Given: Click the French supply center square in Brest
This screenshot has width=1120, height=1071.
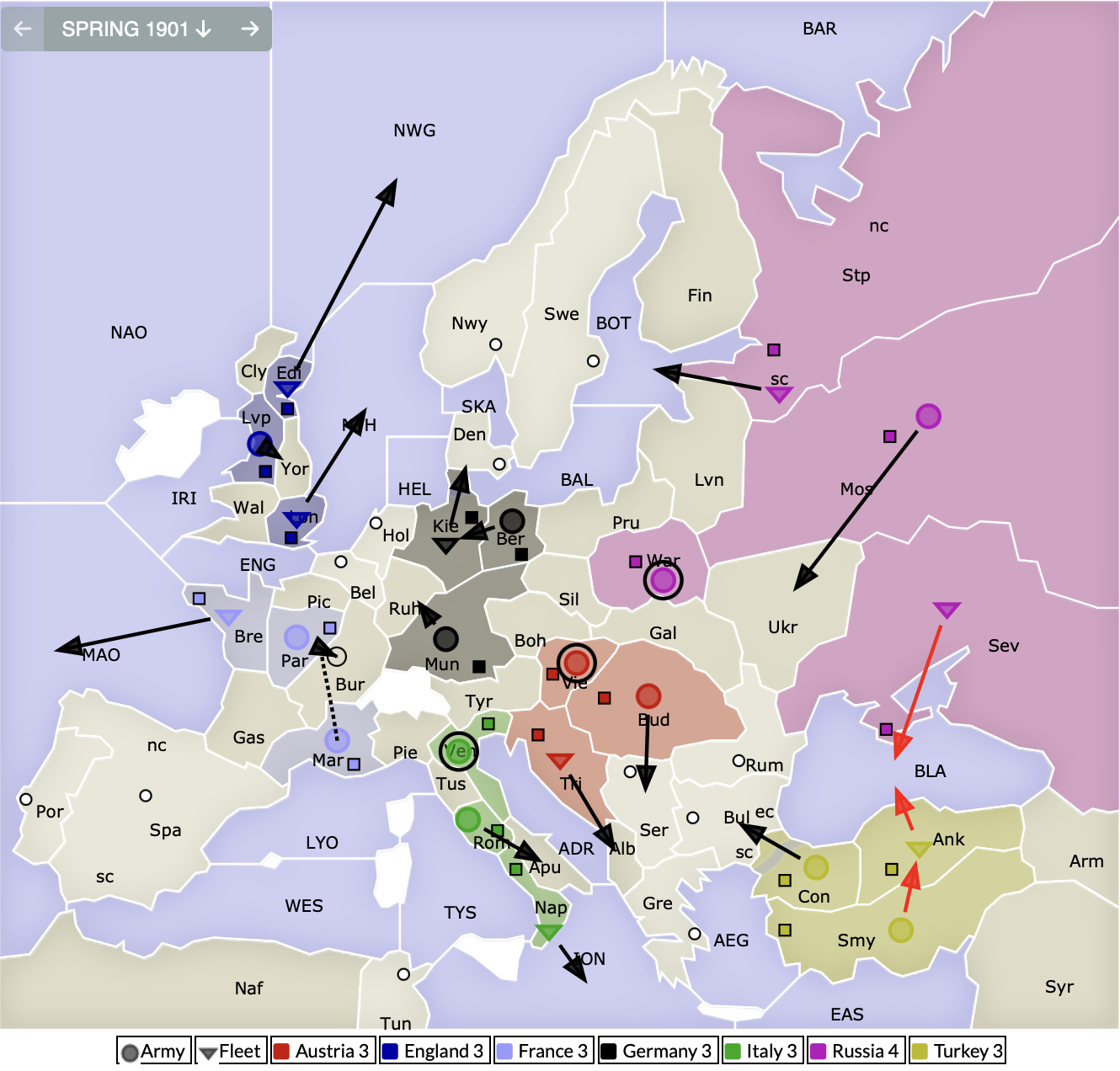Looking at the screenshot, I should pyautogui.click(x=199, y=599).
